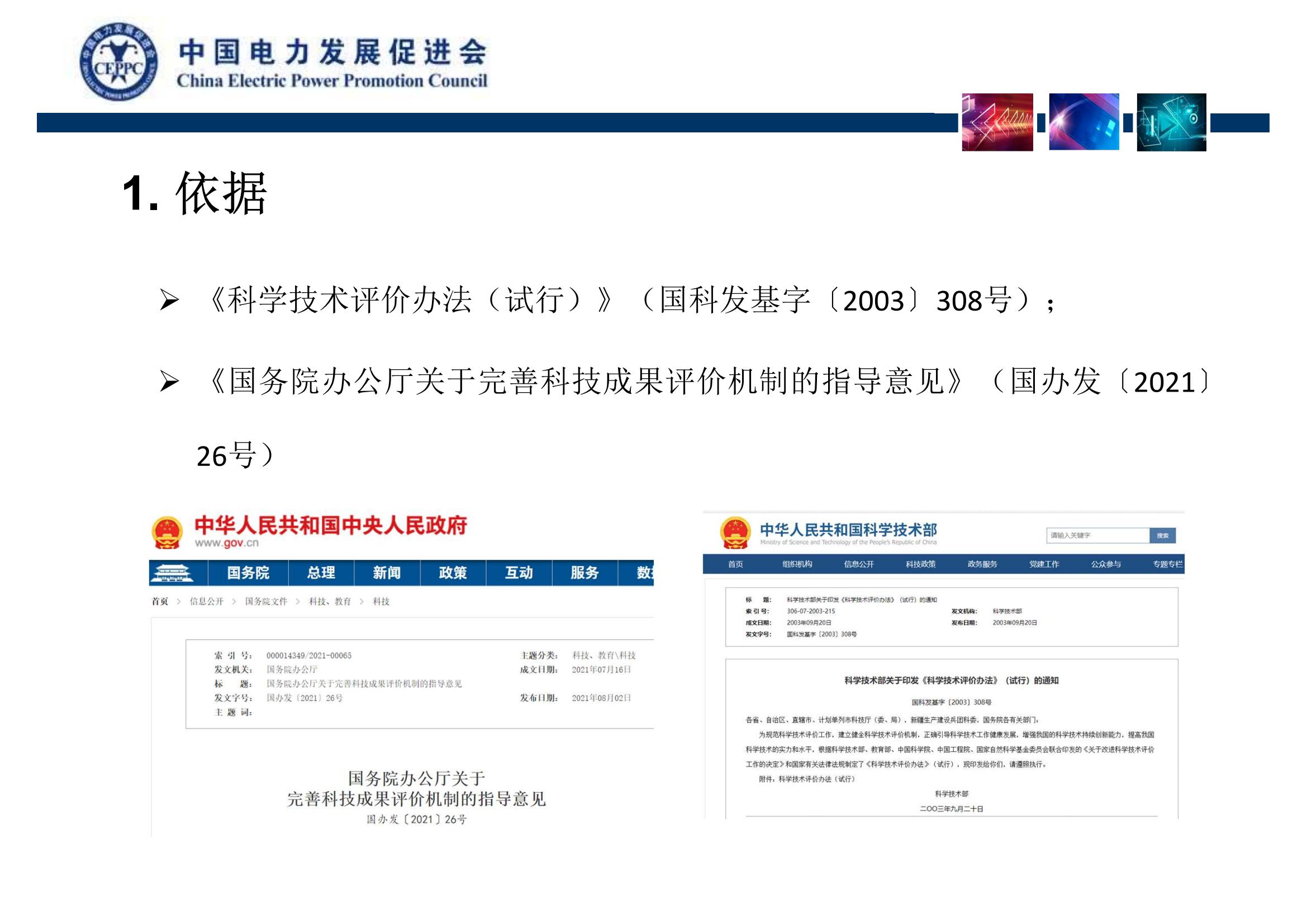1307x924 pixels.
Task: Click the second bullet arrow before 国务院办公厅
Action: (x=169, y=381)
